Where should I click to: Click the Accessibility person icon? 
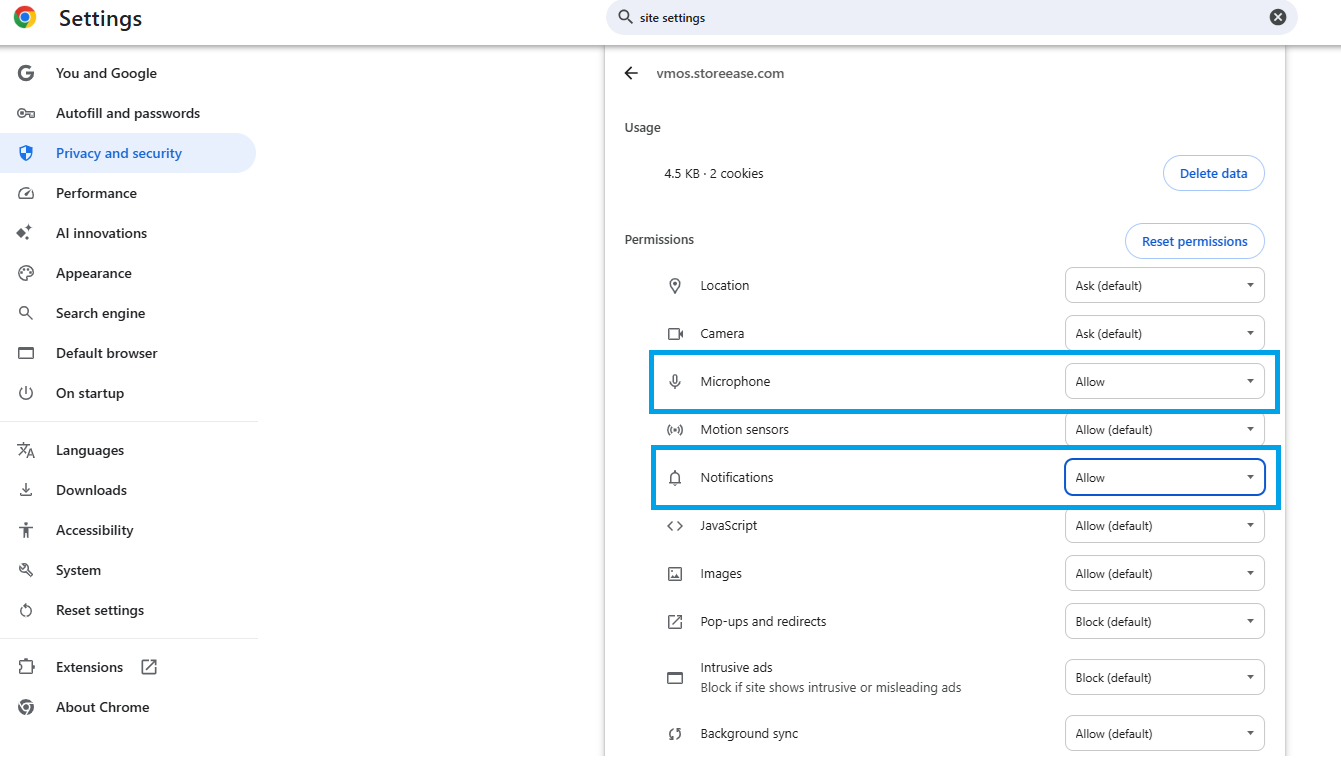[x=26, y=530]
